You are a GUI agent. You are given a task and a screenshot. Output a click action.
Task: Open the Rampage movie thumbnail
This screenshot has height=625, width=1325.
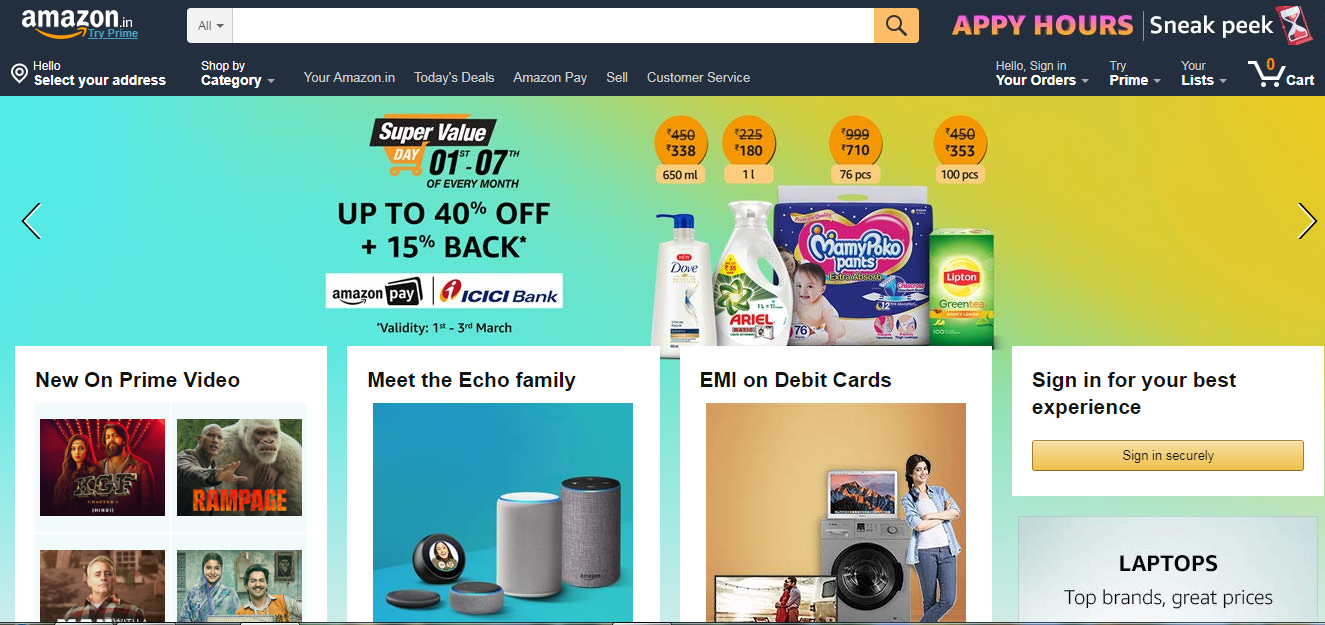pos(239,467)
